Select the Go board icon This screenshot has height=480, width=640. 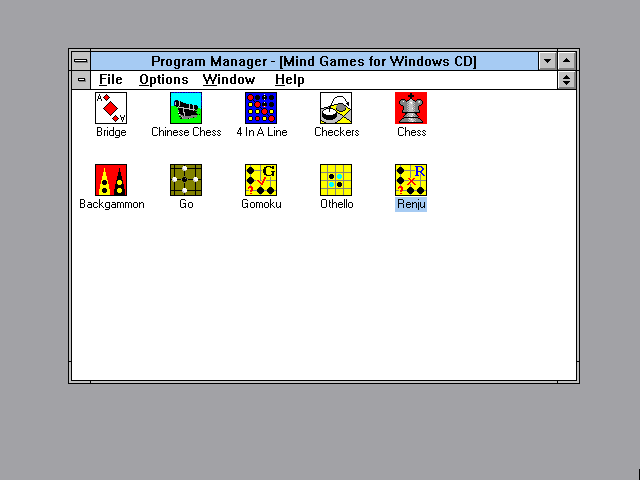pyautogui.click(x=186, y=180)
